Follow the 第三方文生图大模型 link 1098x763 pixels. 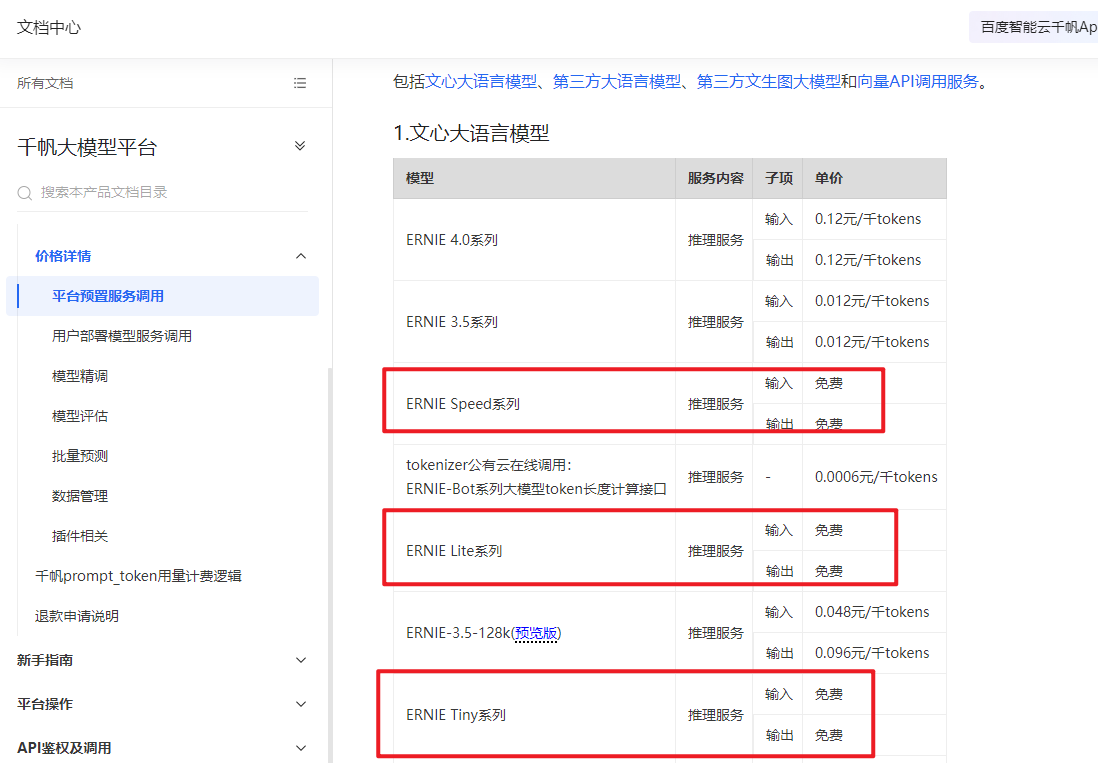pyautogui.click(x=769, y=82)
